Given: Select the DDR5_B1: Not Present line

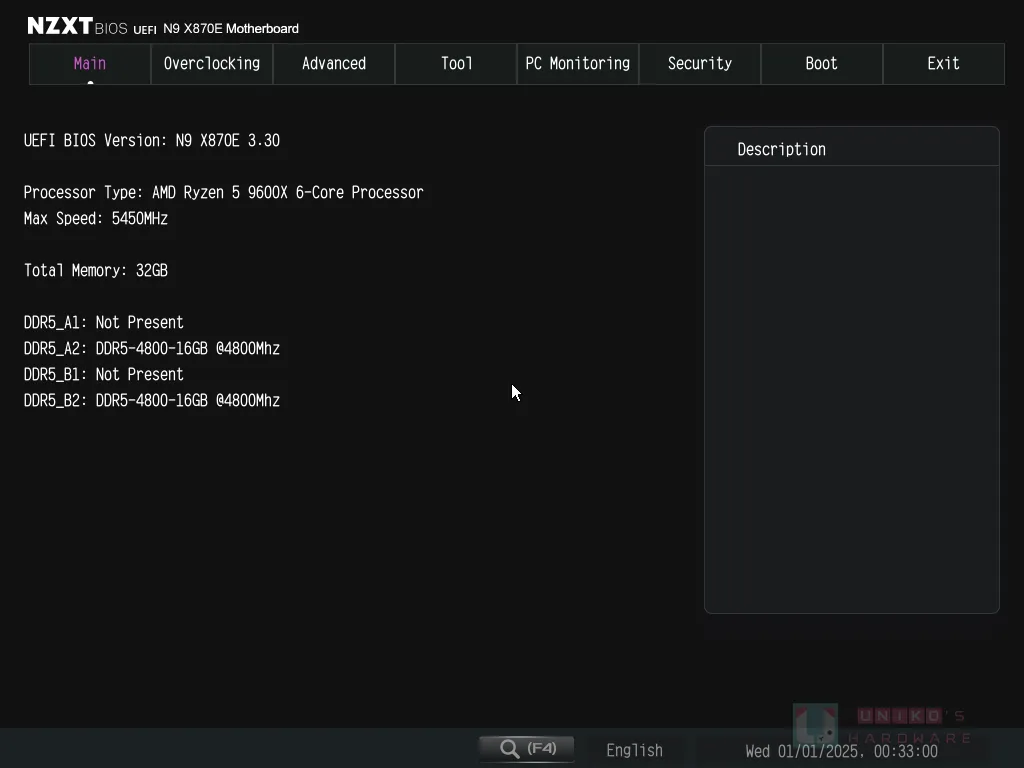Looking at the screenshot, I should 103,374.
